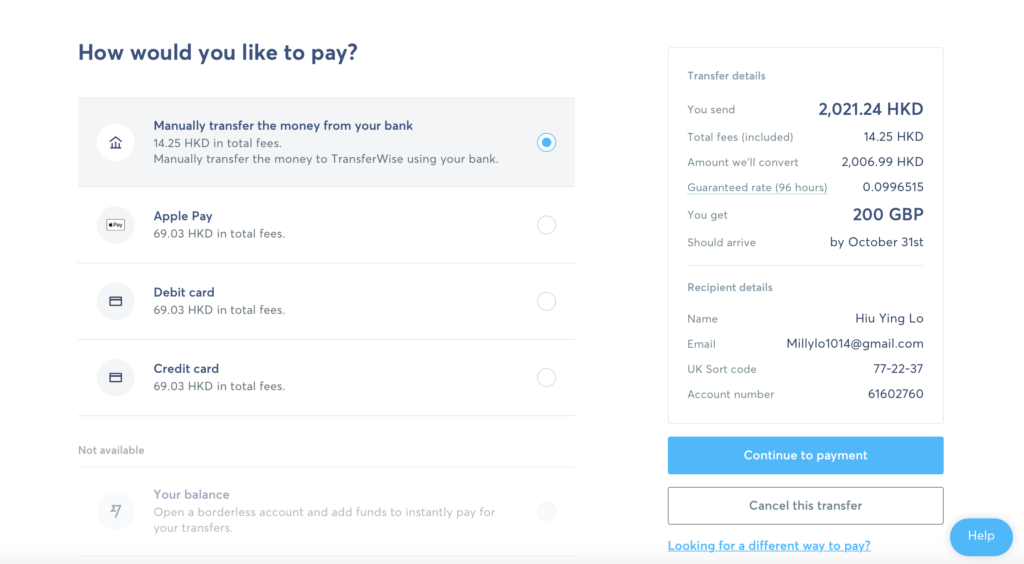Pick the Credit card radio button
Image resolution: width=1024 pixels, height=564 pixels.
coord(547,377)
